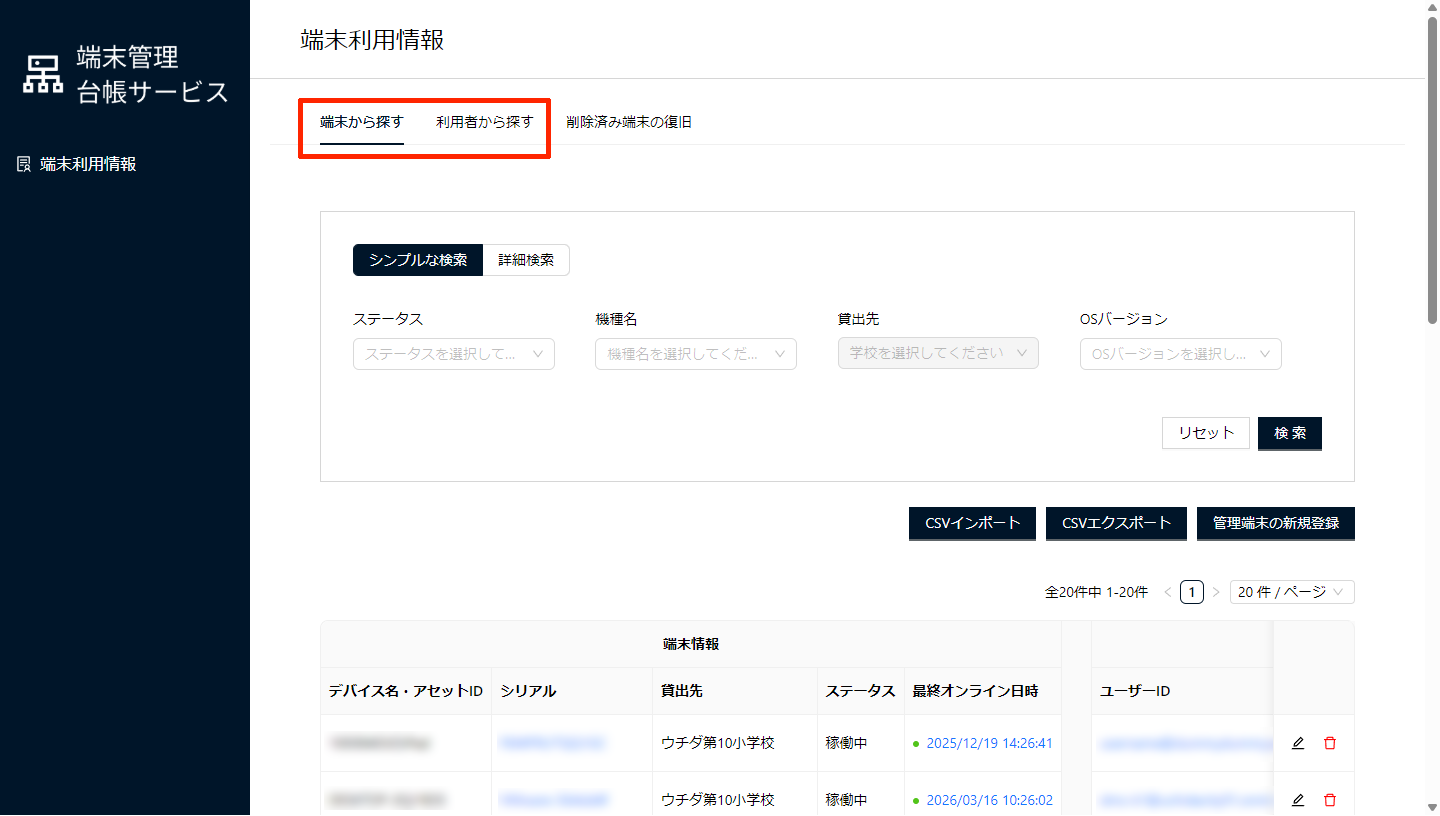The width and height of the screenshot is (1440, 816).
Task: Click the next page arrow in pagination
Action: click(x=1216, y=592)
